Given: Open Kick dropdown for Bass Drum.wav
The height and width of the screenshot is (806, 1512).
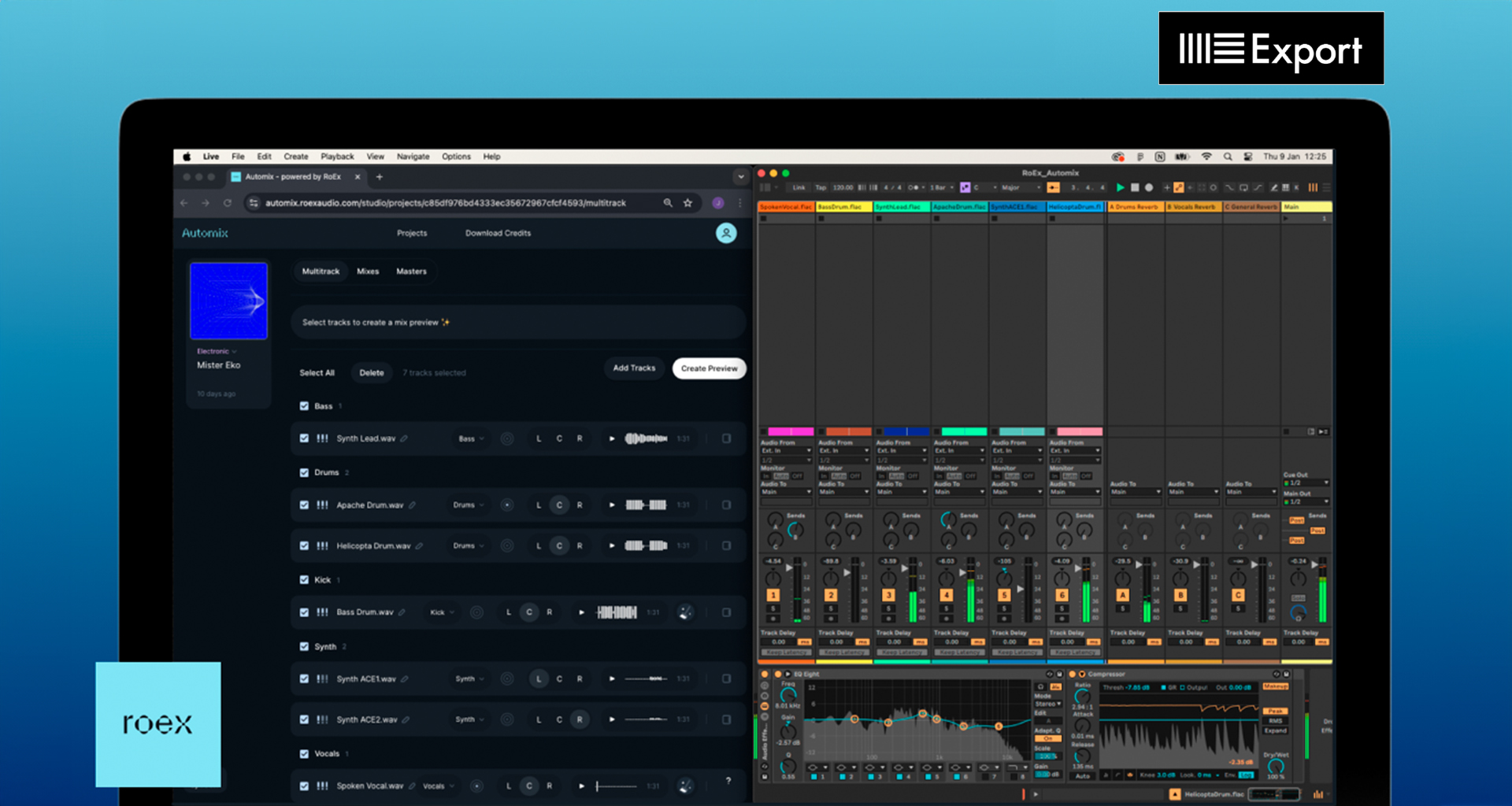Looking at the screenshot, I should coord(442,612).
